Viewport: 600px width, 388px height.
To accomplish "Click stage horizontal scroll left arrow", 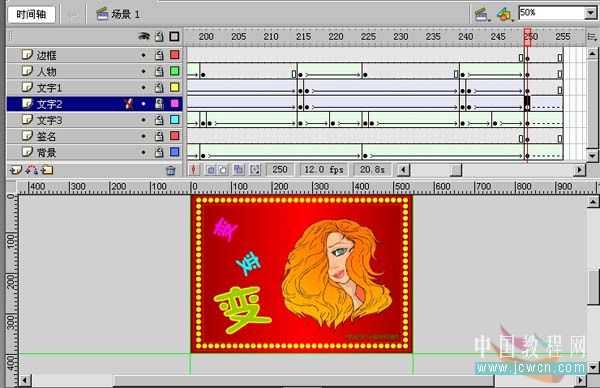I will [25, 380].
